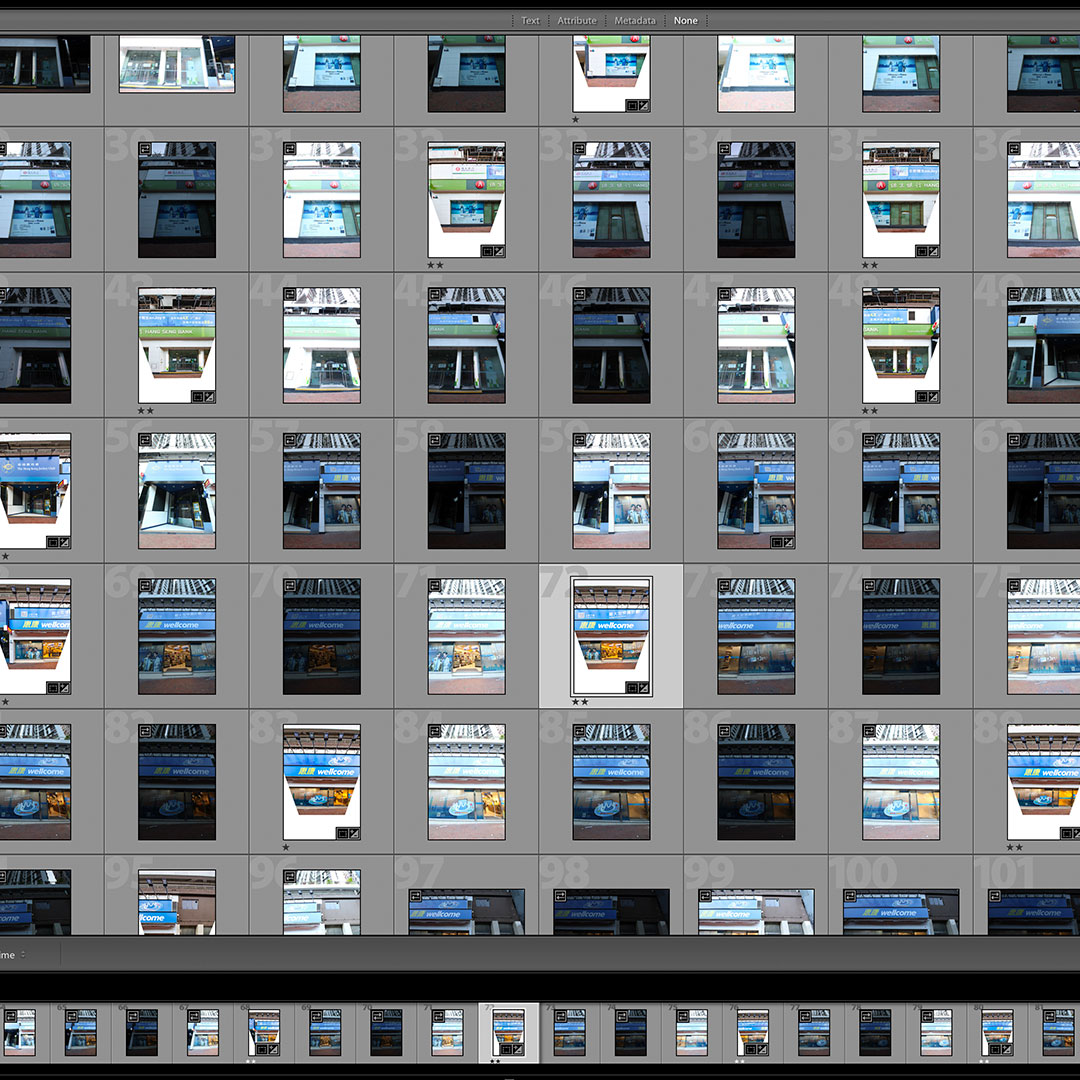Click the crop badge on grid photo 32
This screenshot has width=1080, height=1080.
tap(486, 251)
